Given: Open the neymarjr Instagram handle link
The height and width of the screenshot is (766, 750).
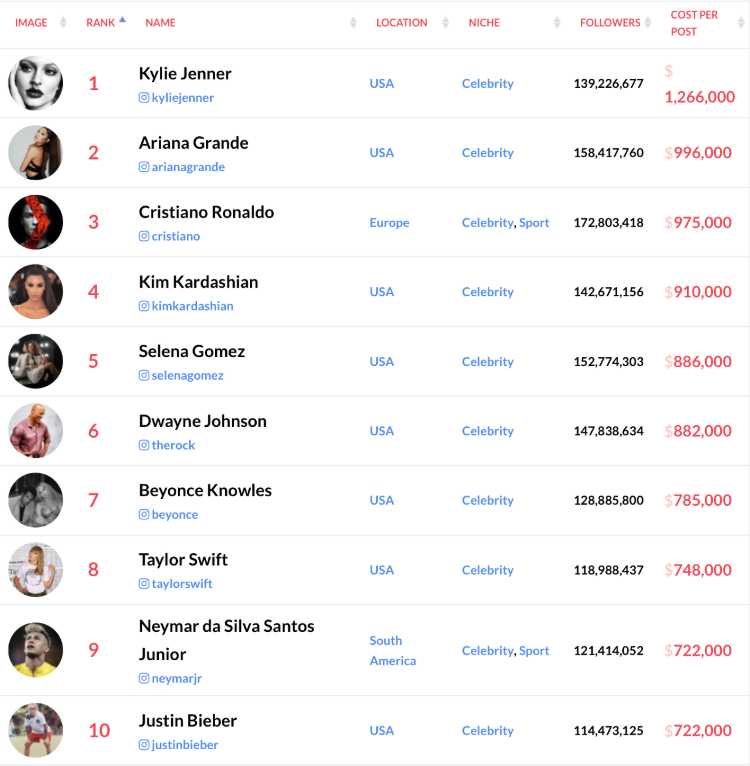Looking at the screenshot, I should click(x=176, y=679).
